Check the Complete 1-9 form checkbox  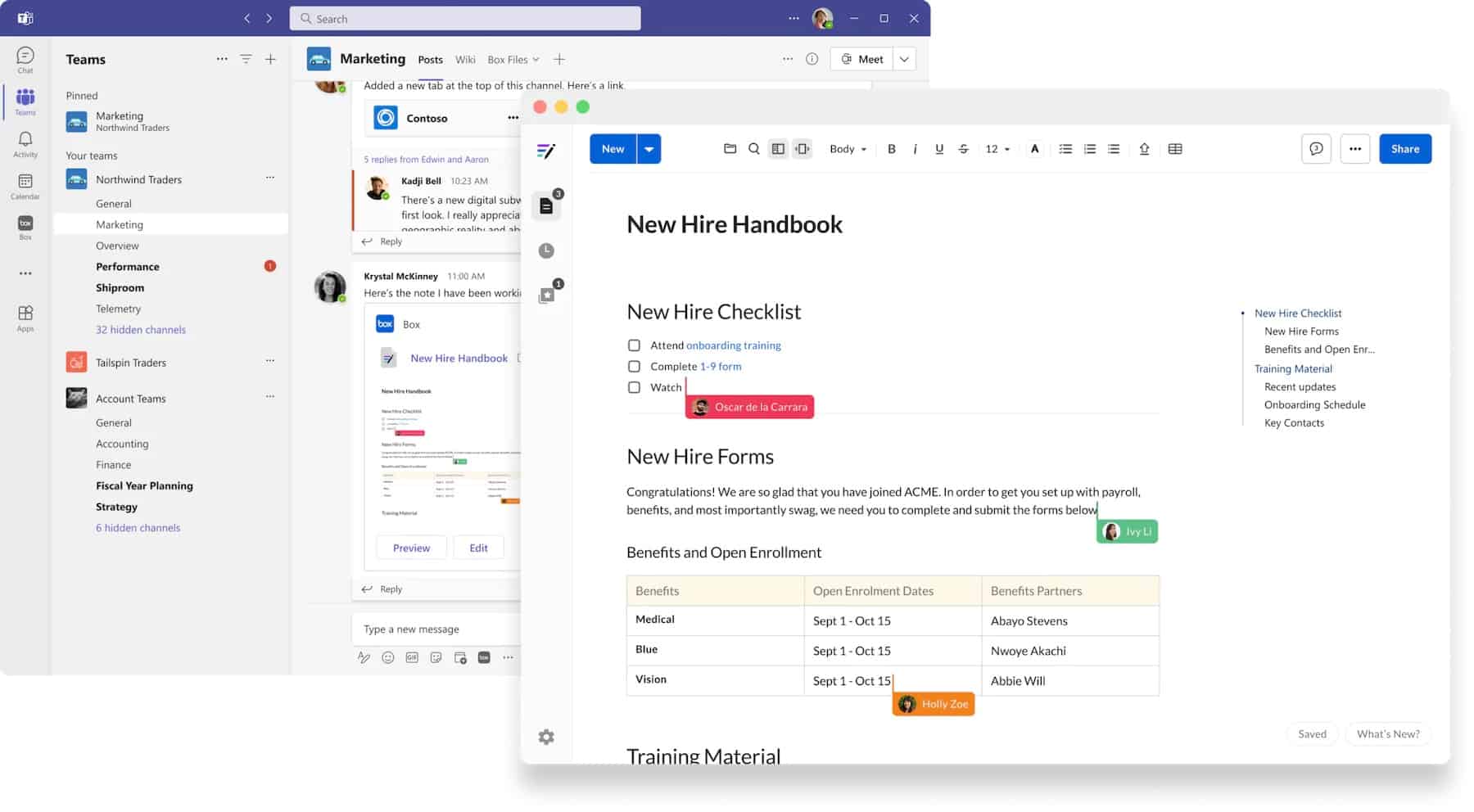tap(634, 366)
